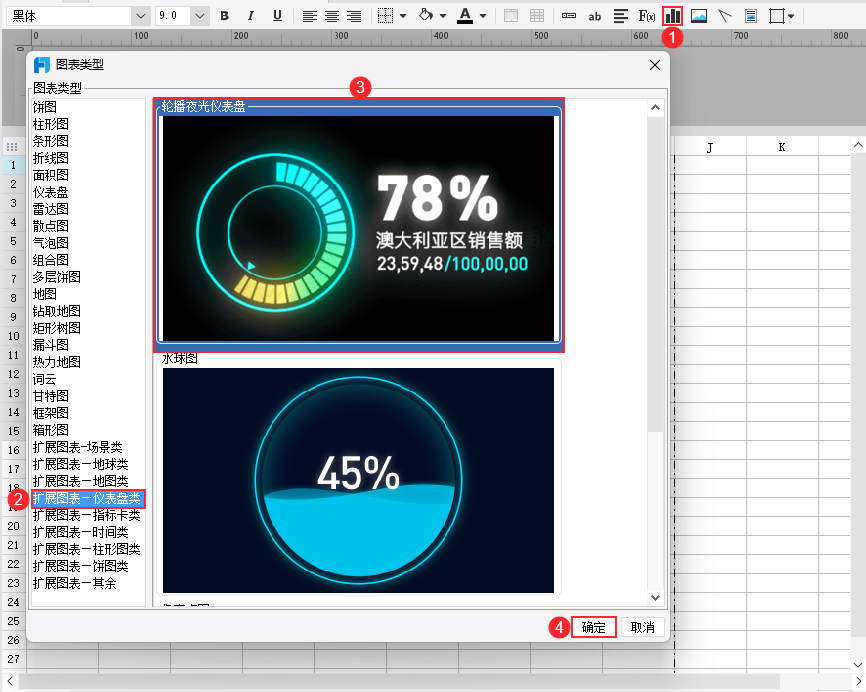Screen dimensions: 866x692
Task: Select 扩展图表-时间类 category
Action: pos(80,532)
